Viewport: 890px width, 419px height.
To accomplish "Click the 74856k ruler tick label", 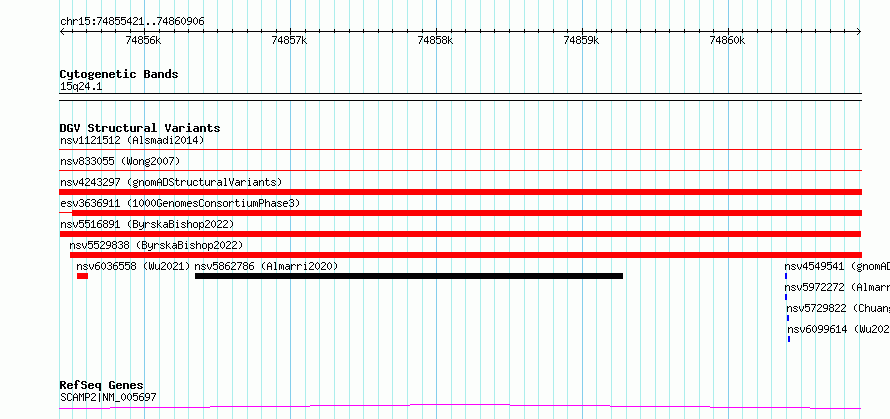I will click(144, 40).
